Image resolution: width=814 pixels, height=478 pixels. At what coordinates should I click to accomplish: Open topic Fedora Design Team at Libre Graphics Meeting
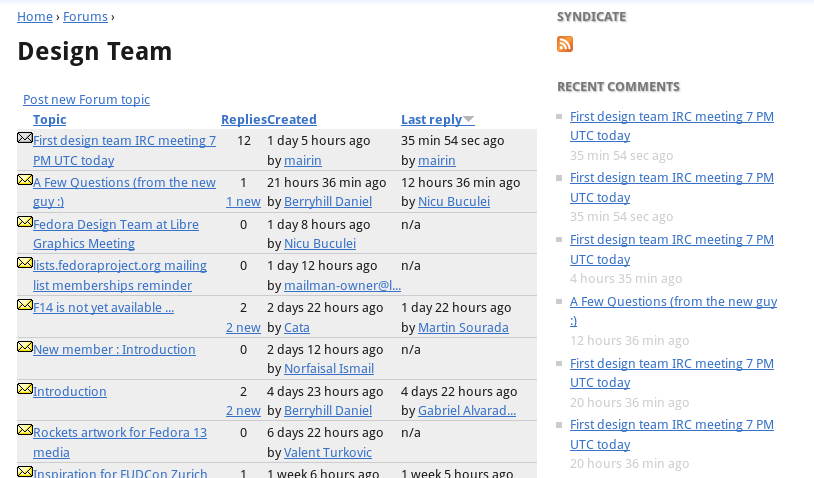116,234
